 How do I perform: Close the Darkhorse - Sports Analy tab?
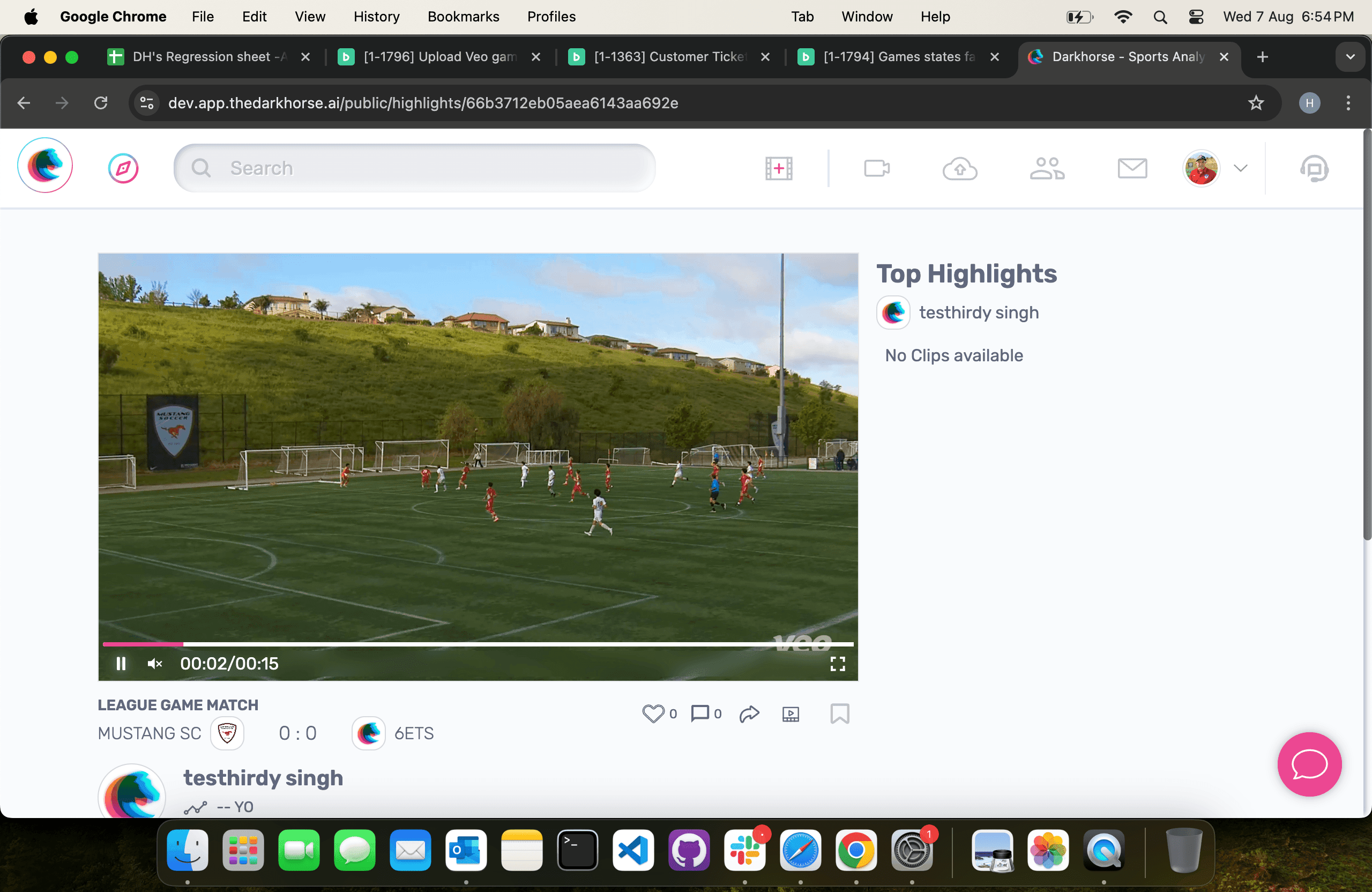(1224, 56)
